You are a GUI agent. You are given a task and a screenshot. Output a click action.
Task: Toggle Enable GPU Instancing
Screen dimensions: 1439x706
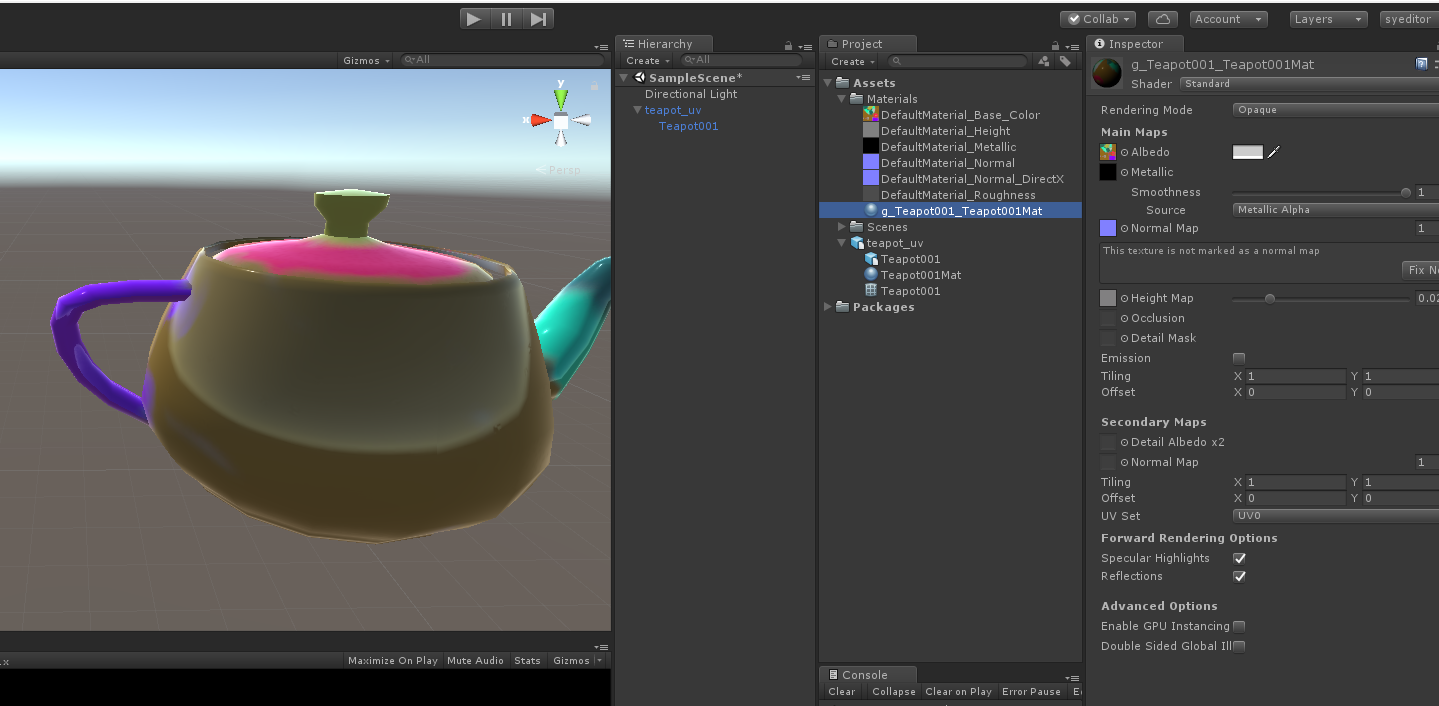pyautogui.click(x=1239, y=625)
